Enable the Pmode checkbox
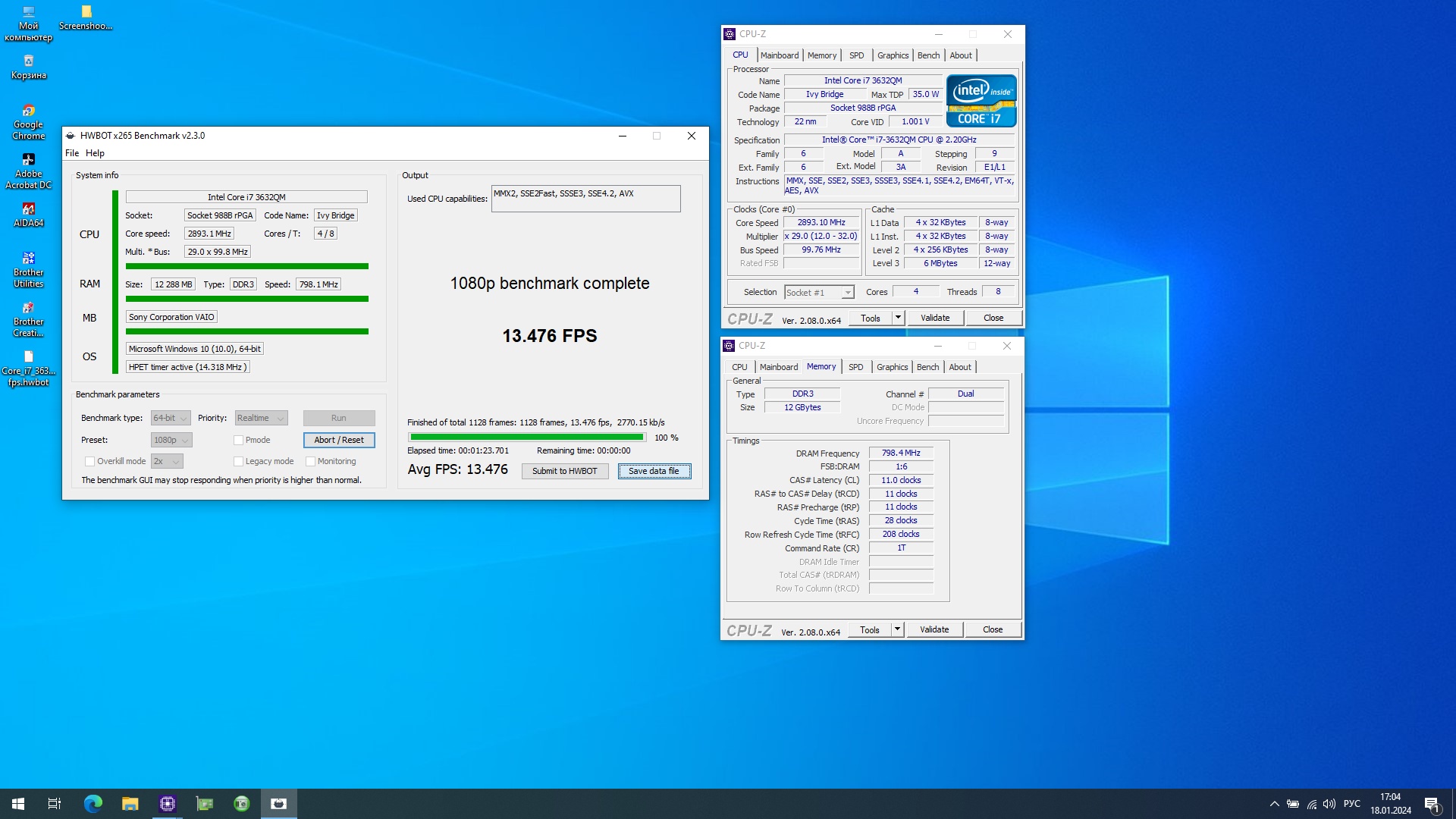 pyautogui.click(x=238, y=440)
